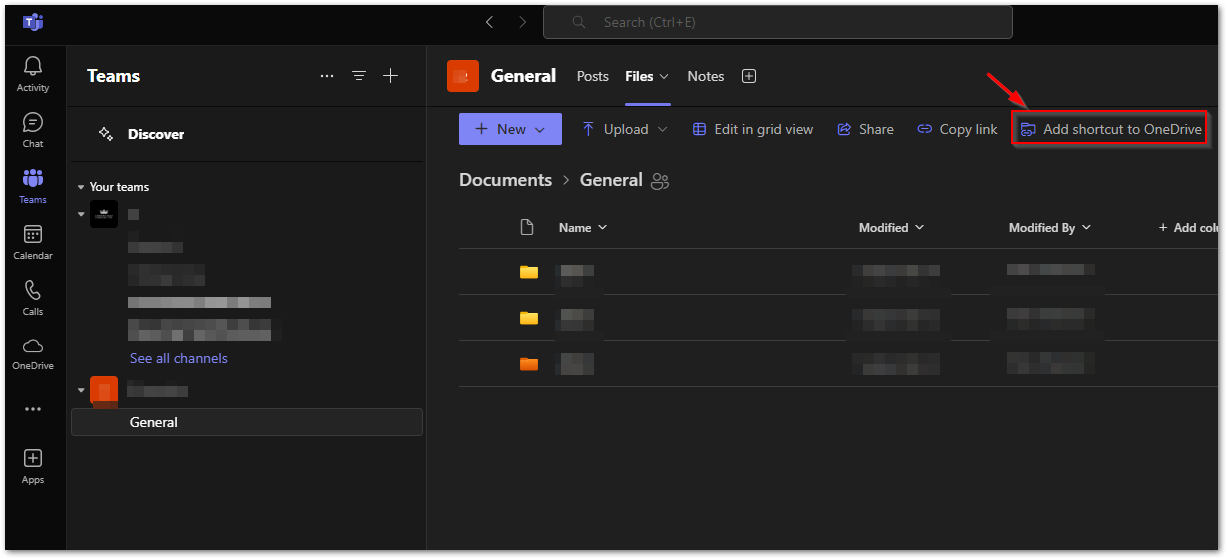Screen dimensions: 1227x559
Task: Open the Calls app
Action: click(33, 298)
